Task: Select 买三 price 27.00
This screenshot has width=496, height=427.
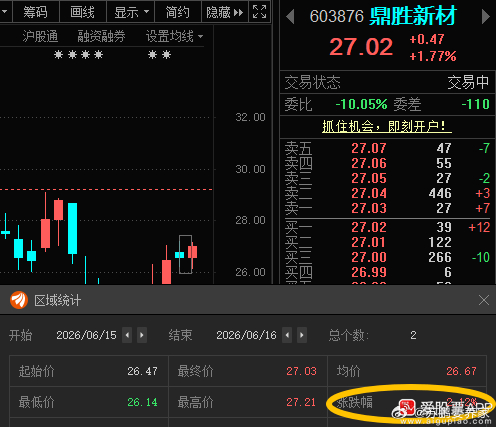Action: click(369, 257)
